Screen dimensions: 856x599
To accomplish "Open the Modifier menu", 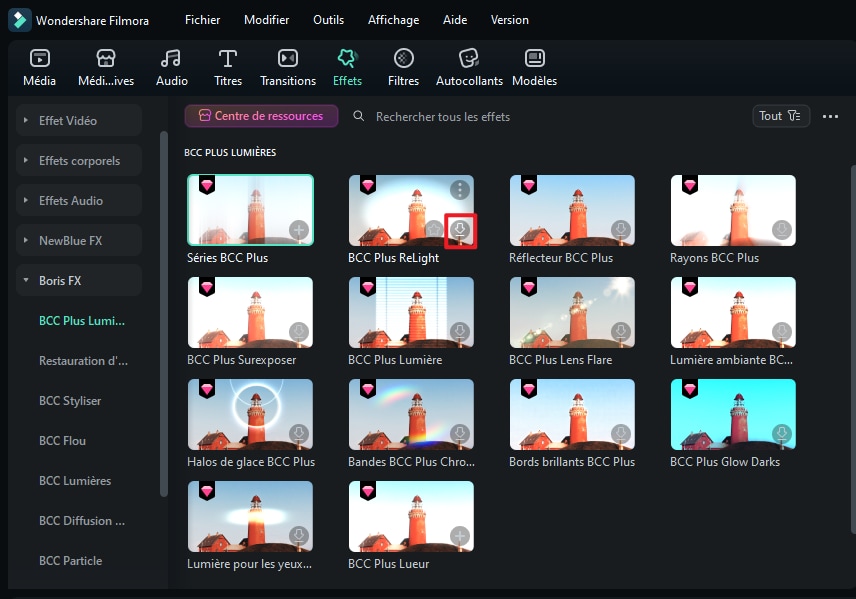I will pyautogui.click(x=266, y=20).
